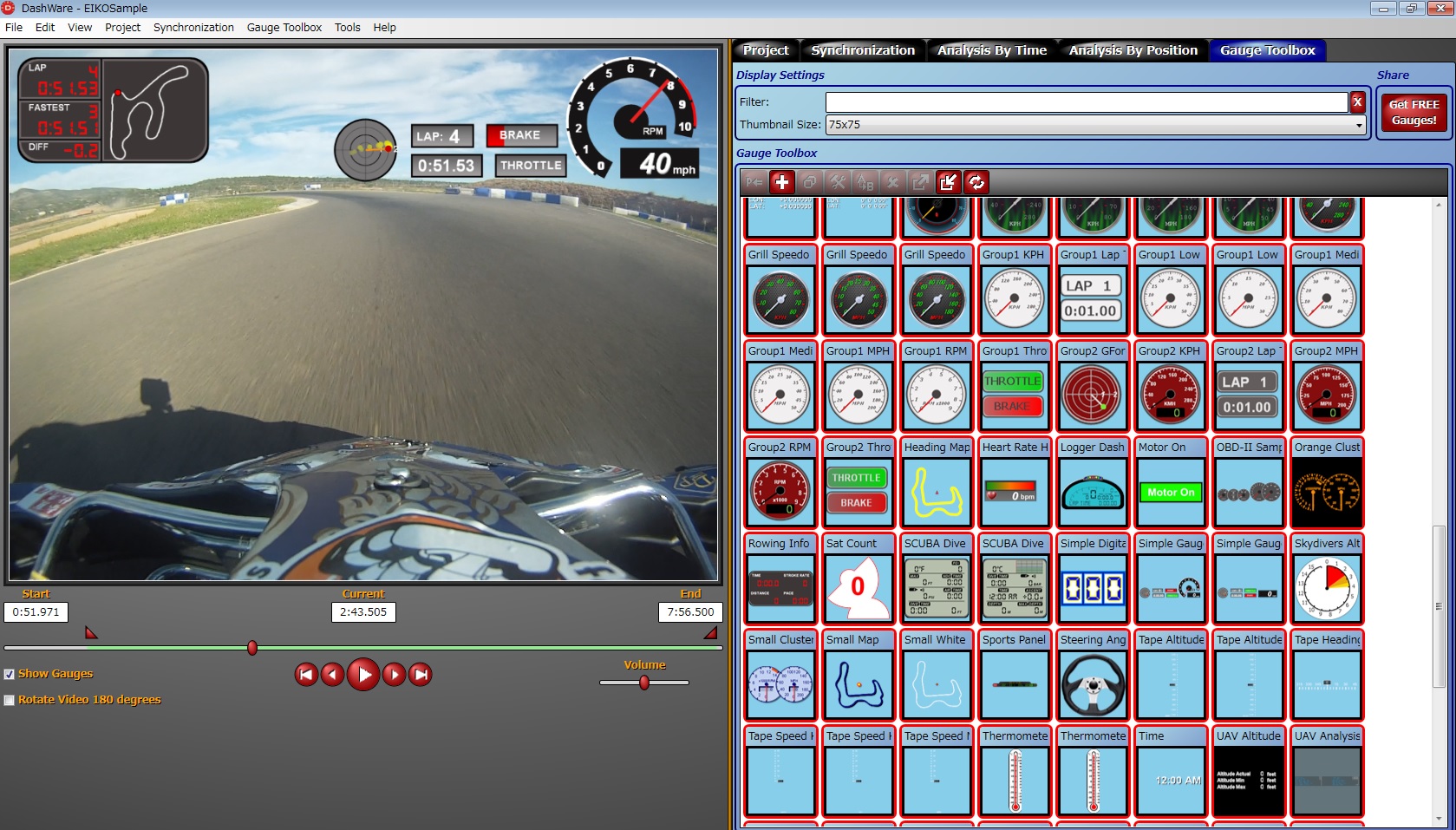This screenshot has height=830, width=1456.
Task: Select the Heading Map gauge
Action: click(x=936, y=482)
